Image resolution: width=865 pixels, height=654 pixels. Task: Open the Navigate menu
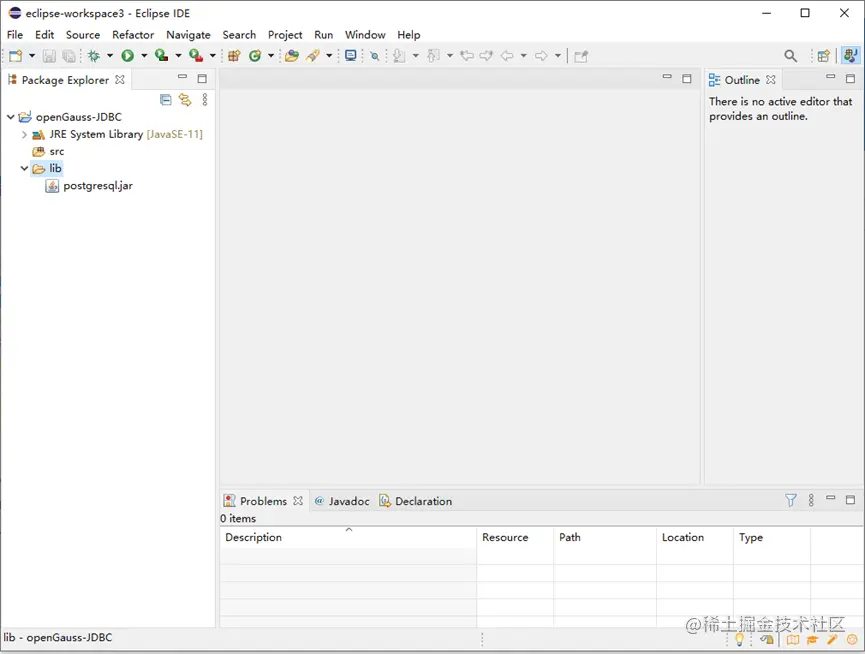(188, 35)
